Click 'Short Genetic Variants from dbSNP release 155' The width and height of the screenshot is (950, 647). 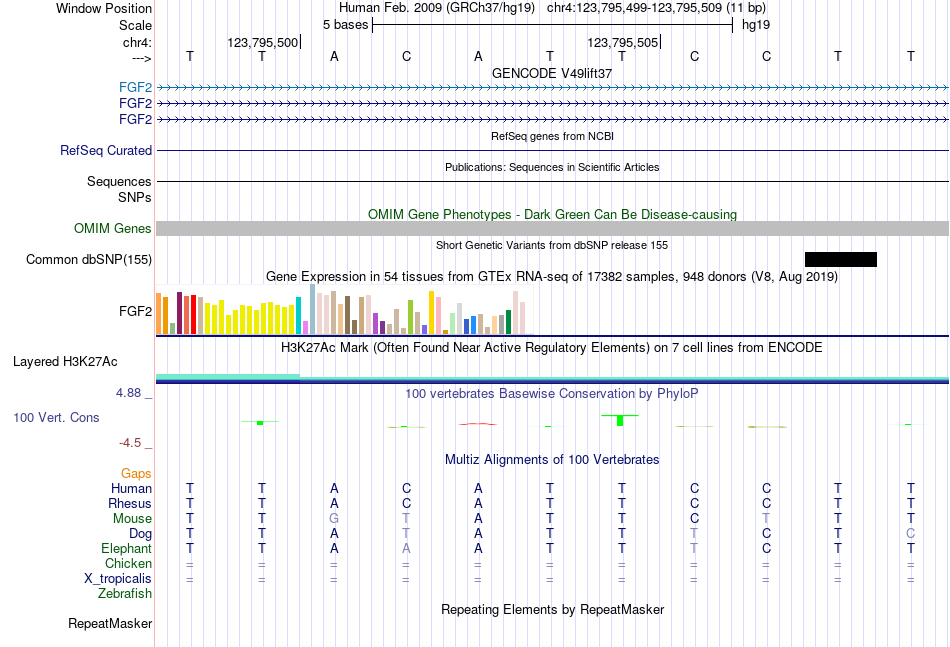(x=552, y=245)
